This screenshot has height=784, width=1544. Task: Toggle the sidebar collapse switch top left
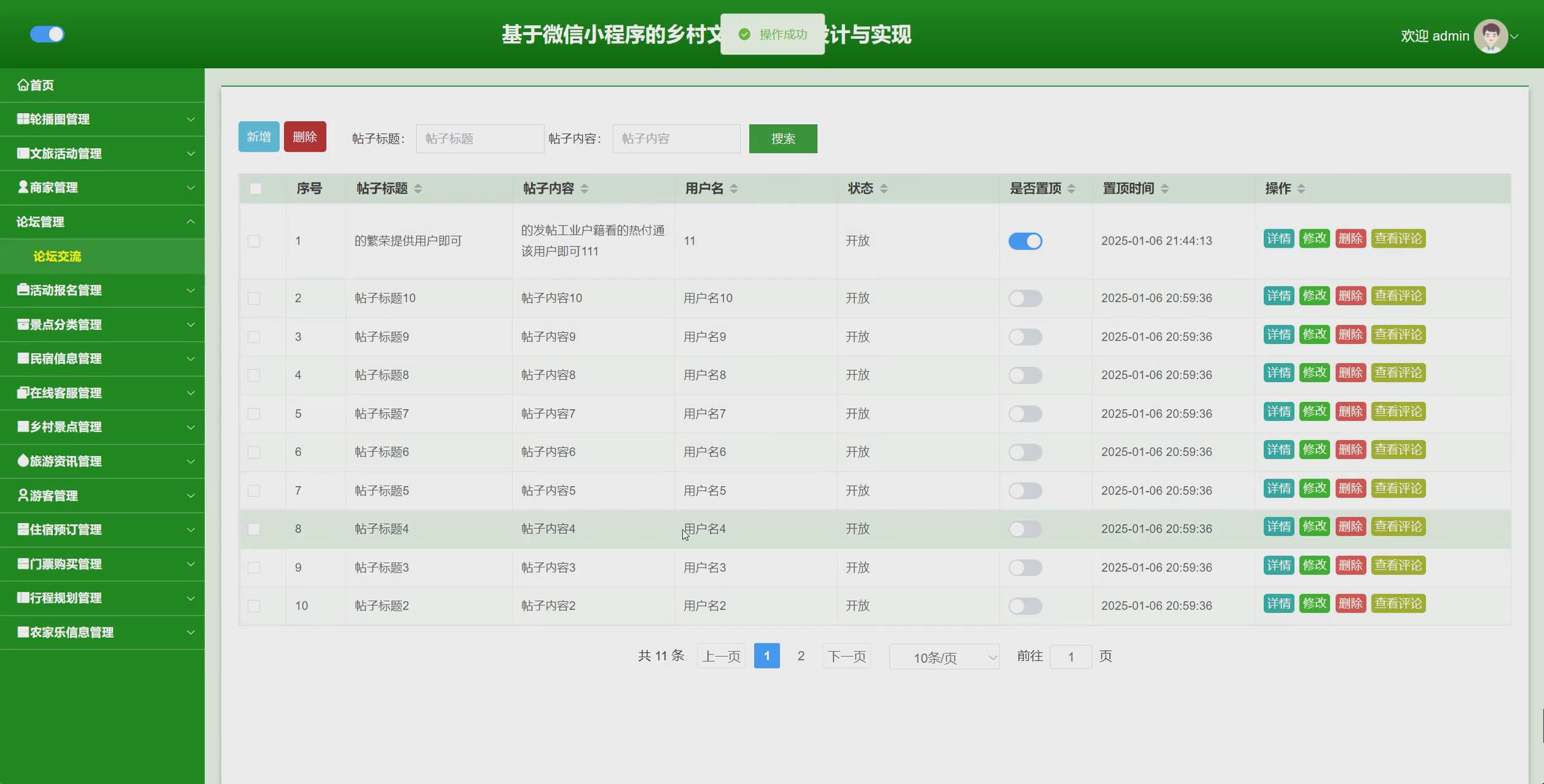(47, 34)
